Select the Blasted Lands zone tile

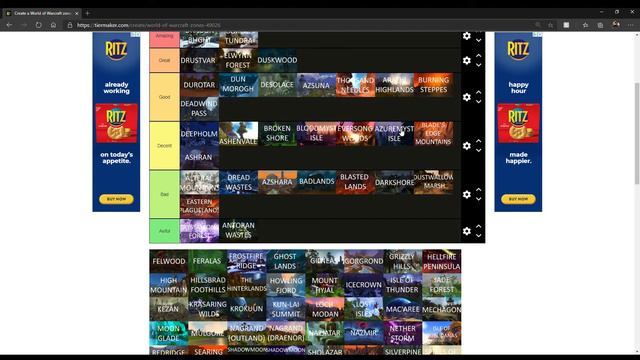[x=355, y=182]
